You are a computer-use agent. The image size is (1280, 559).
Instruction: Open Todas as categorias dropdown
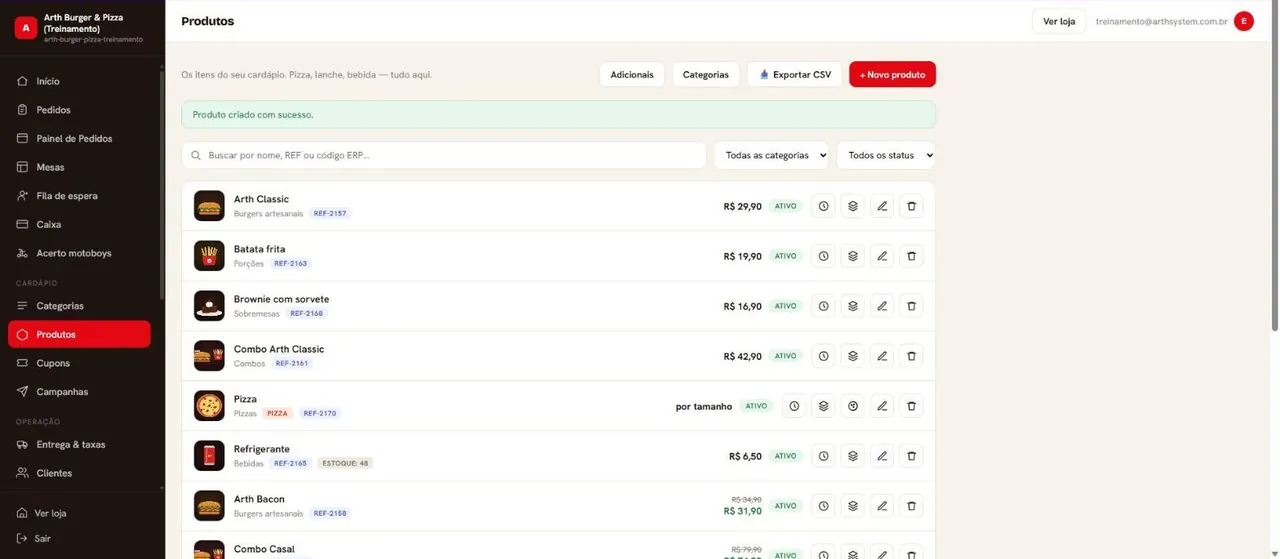[x=772, y=155]
